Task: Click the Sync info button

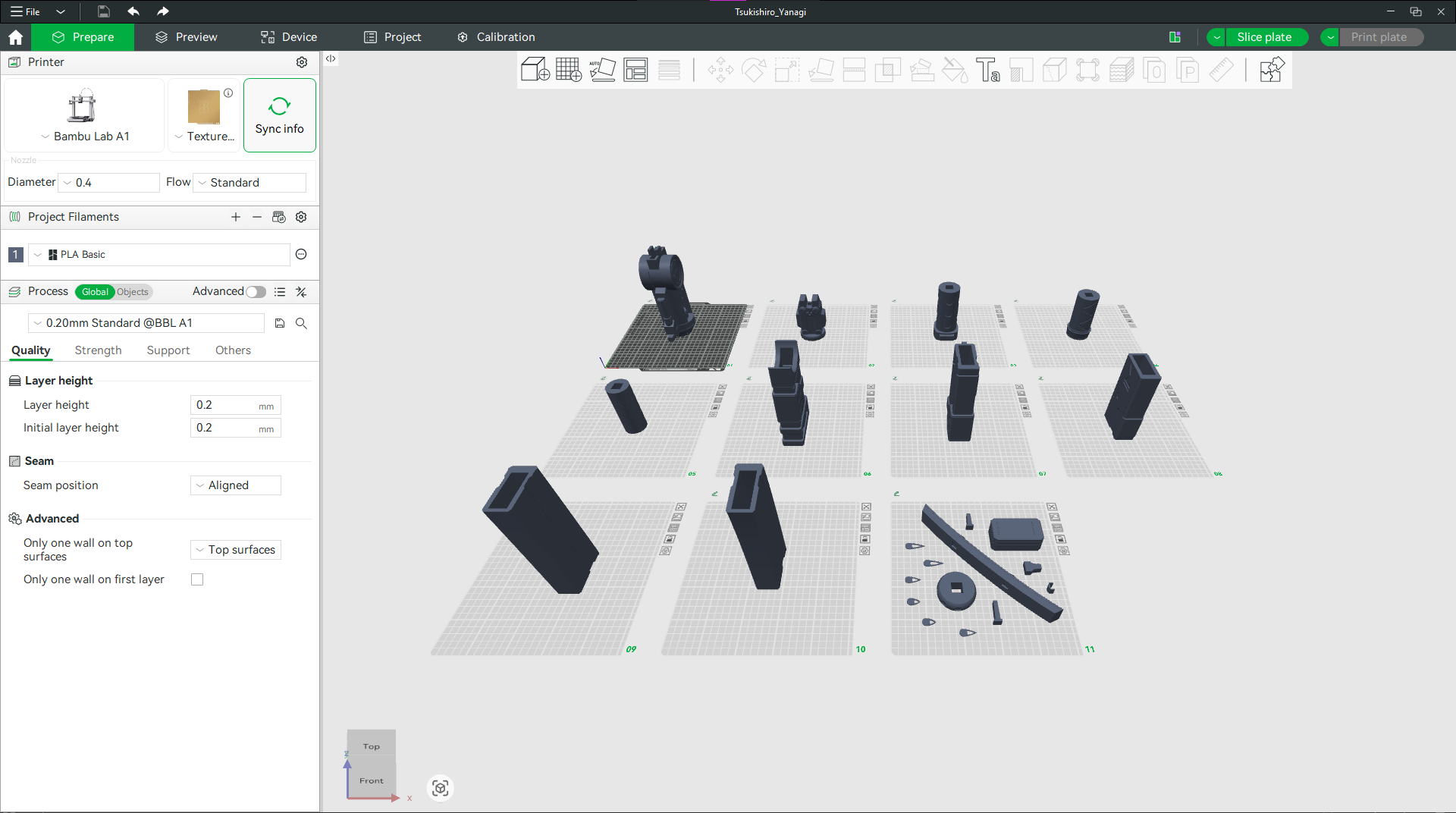Action: click(x=279, y=115)
